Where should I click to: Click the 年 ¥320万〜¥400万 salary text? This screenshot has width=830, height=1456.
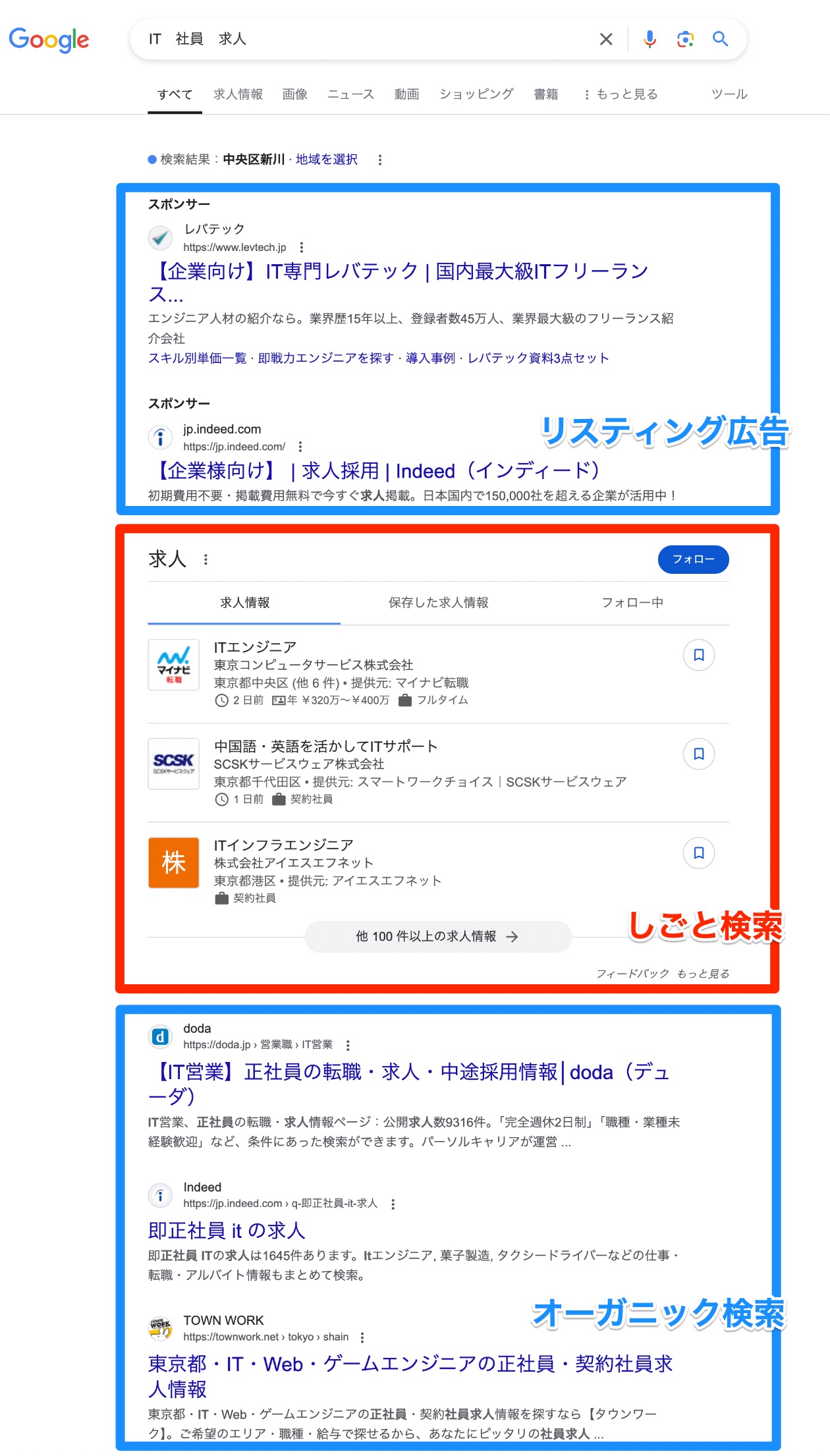point(338,700)
